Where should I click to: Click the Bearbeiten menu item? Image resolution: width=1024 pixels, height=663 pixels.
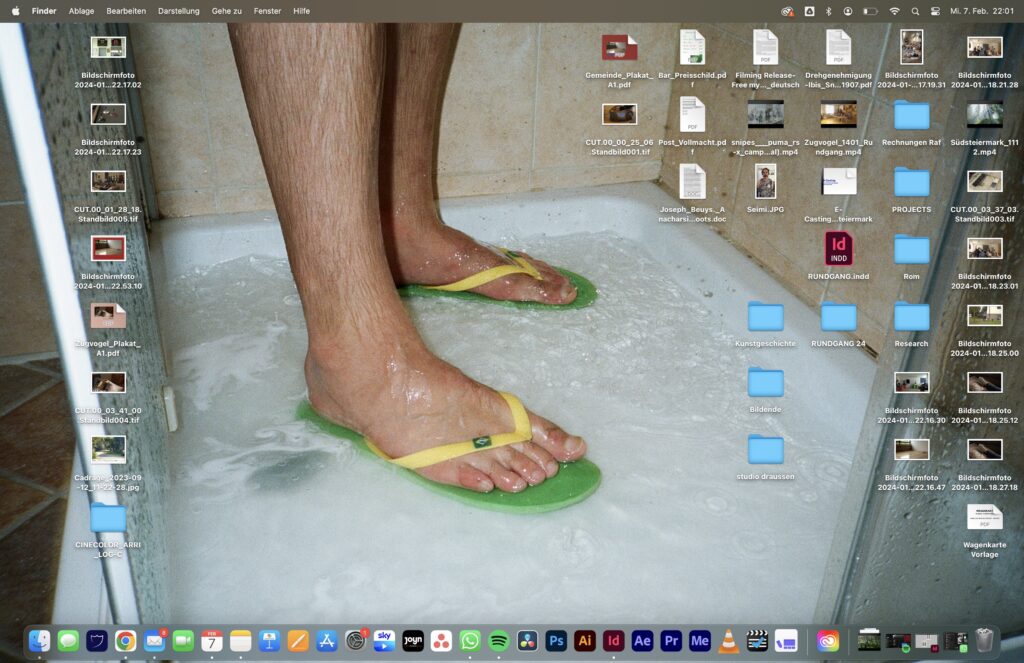[126, 11]
